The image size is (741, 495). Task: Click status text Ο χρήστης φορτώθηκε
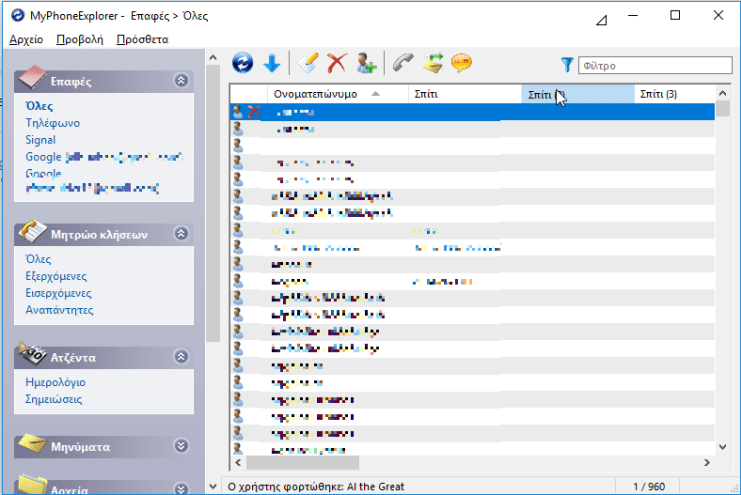click(316, 486)
